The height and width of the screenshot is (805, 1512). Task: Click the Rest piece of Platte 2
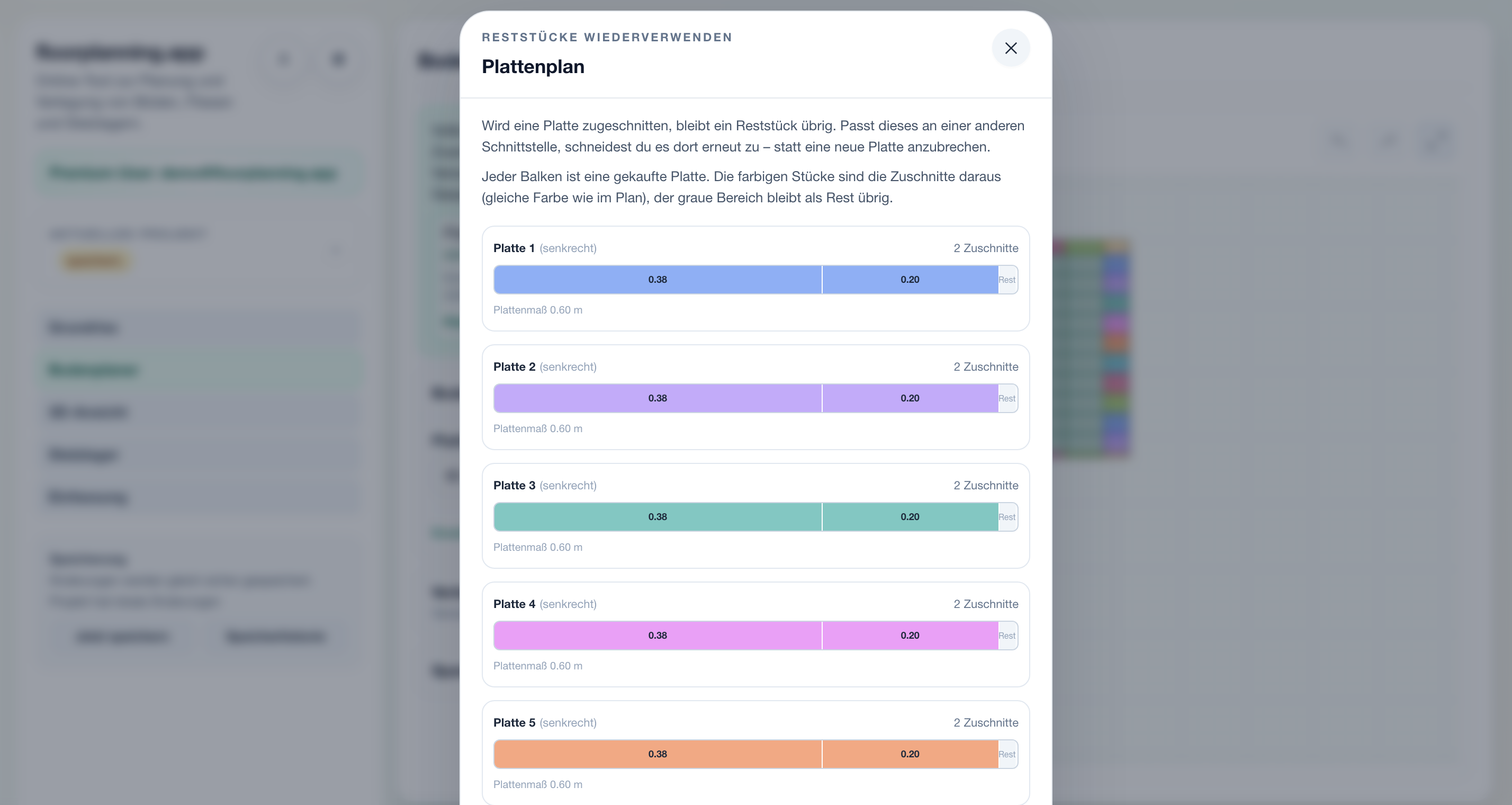pyautogui.click(x=1007, y=398)
